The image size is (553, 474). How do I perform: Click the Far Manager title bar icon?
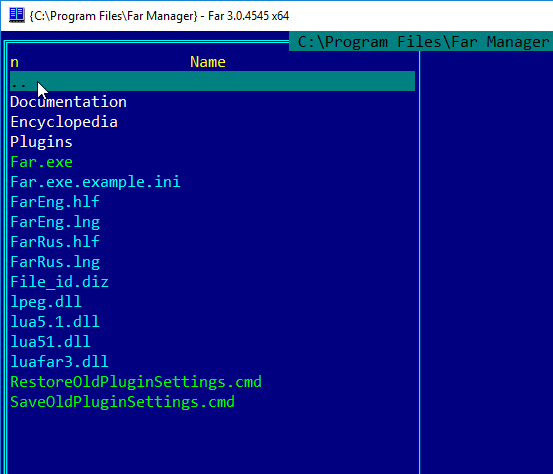pos(17,16)
